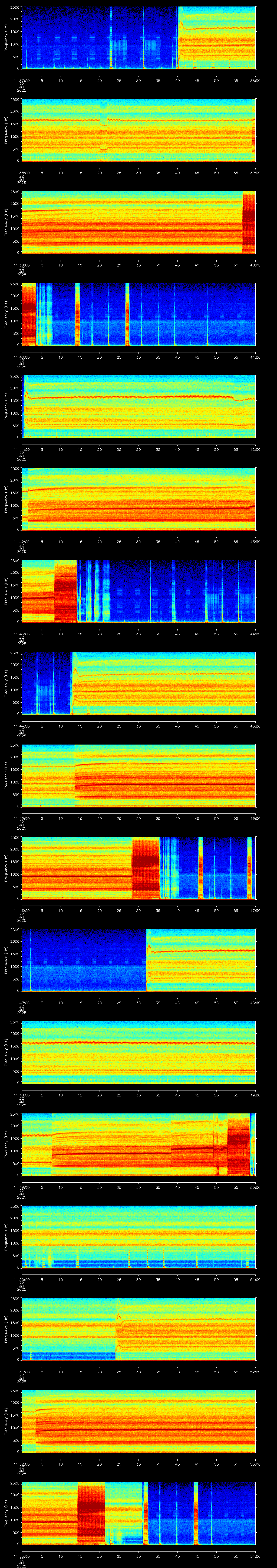Select the spectrogram panel starting at 11:40:00
The width and height of the screenshot is (277, 1568).
(x=139, y=315)
